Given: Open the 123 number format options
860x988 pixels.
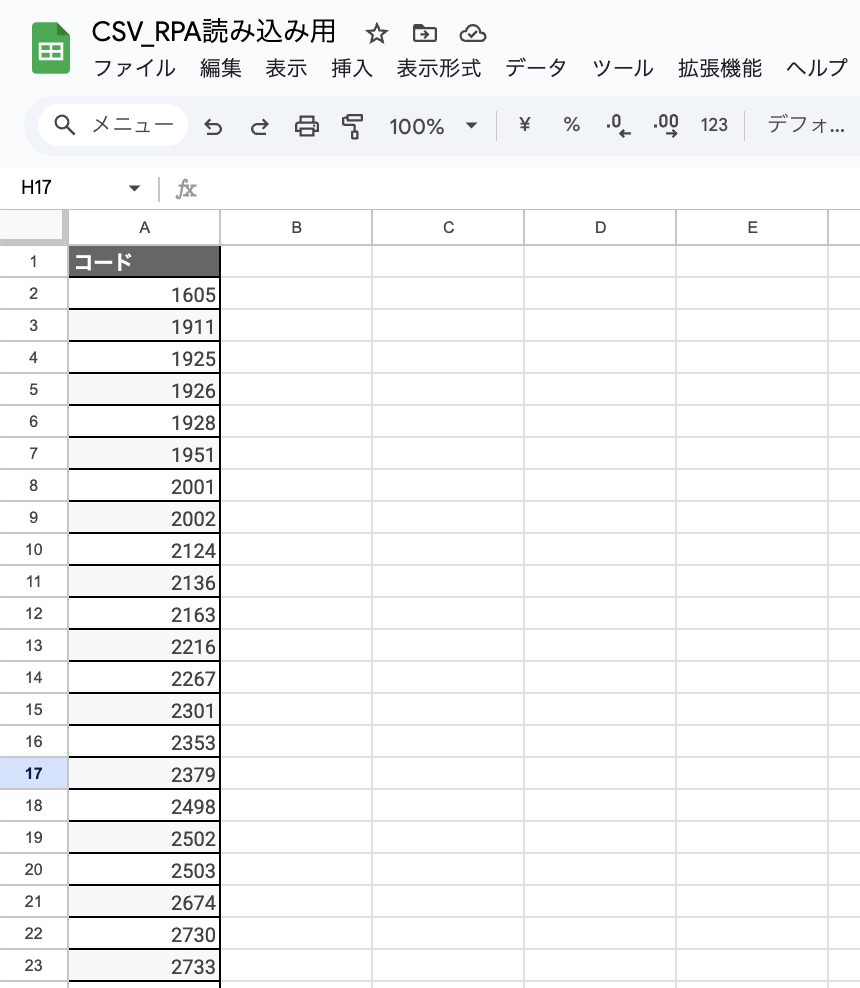Looking at the screenshot, I should coord(714,125).
